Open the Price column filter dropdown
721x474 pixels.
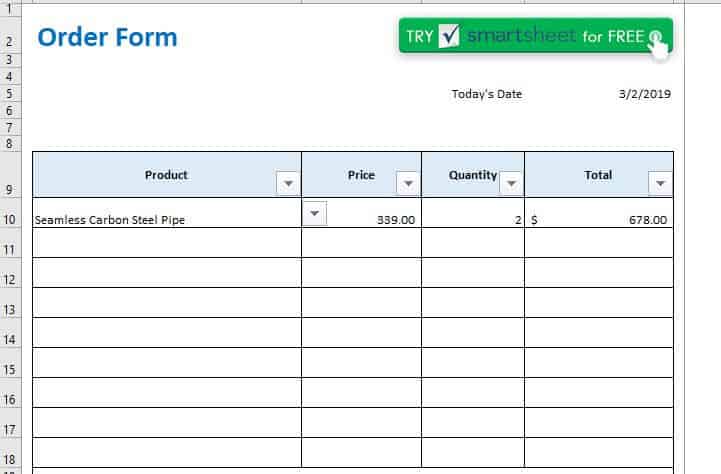408,184
